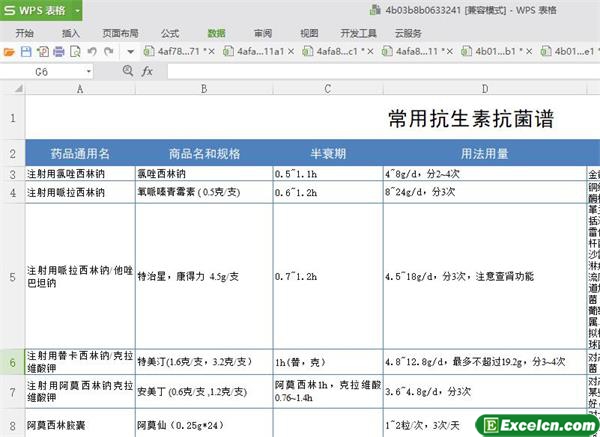Click cell 特美汀(1.6克/支，3.2克/支)

[x=204, y=362]
